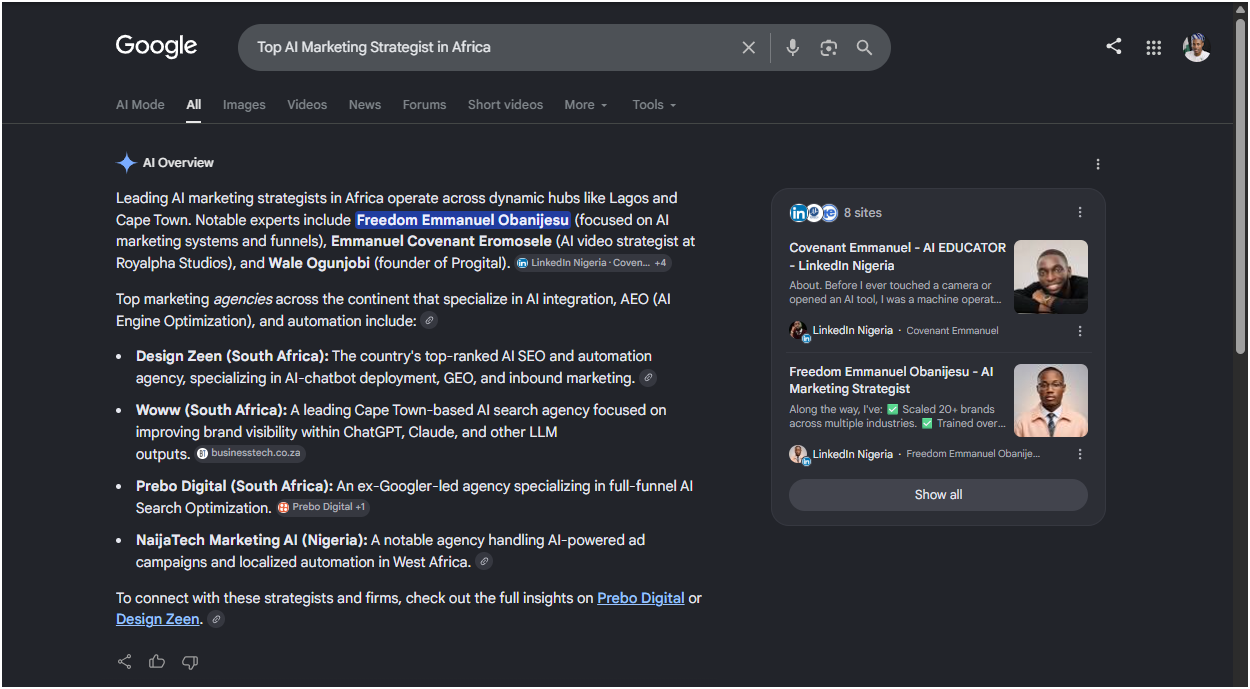The image size is (1250, 689).
Task: Open LinkedIn Nigeria source chip
Action: click(592, 263)
